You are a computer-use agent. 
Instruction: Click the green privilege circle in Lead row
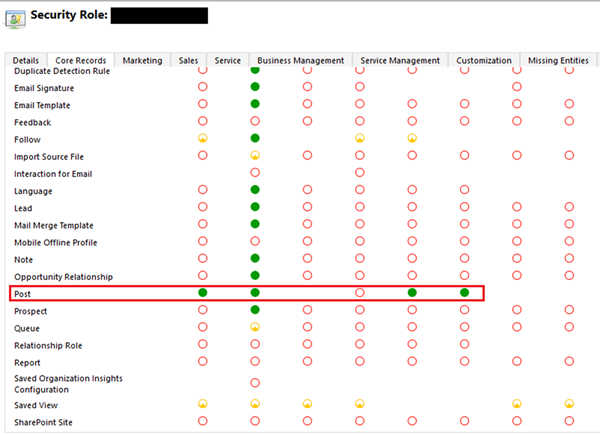[255, 207]
